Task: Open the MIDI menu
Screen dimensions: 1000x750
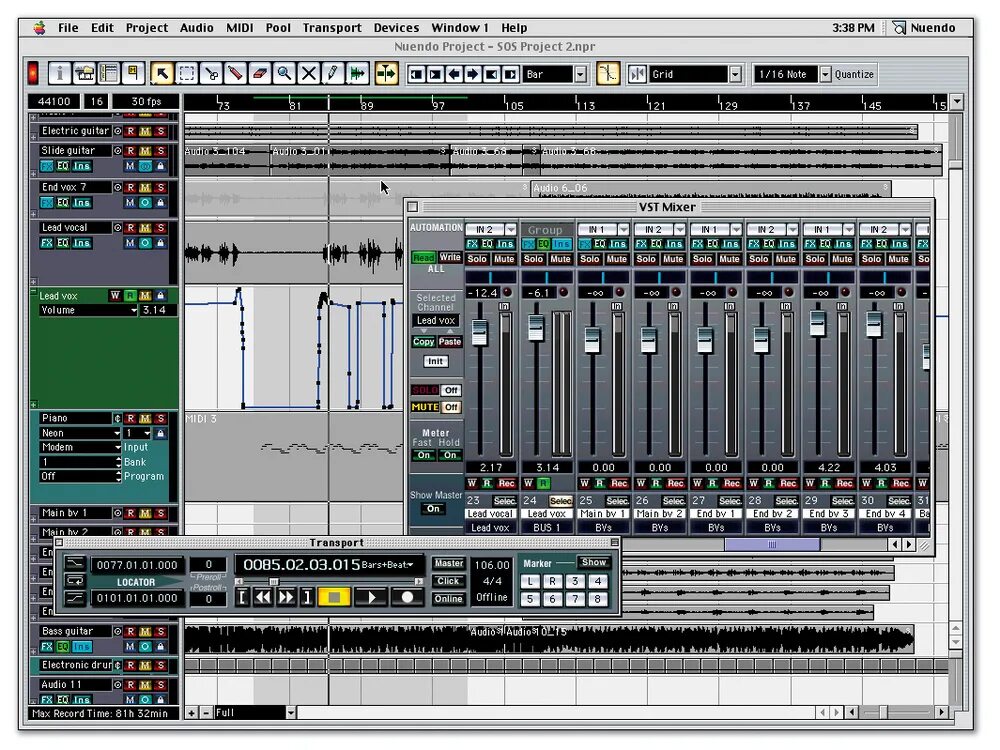Action: [240, 27]
